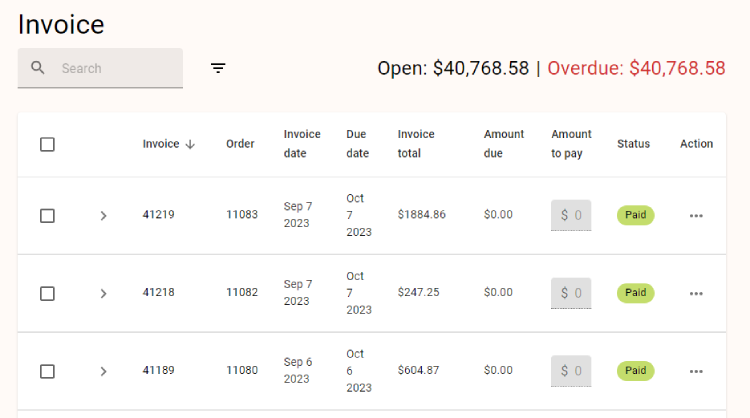750x418 pixels.
Task: Click the Invoice total column header
Action: 416,144
